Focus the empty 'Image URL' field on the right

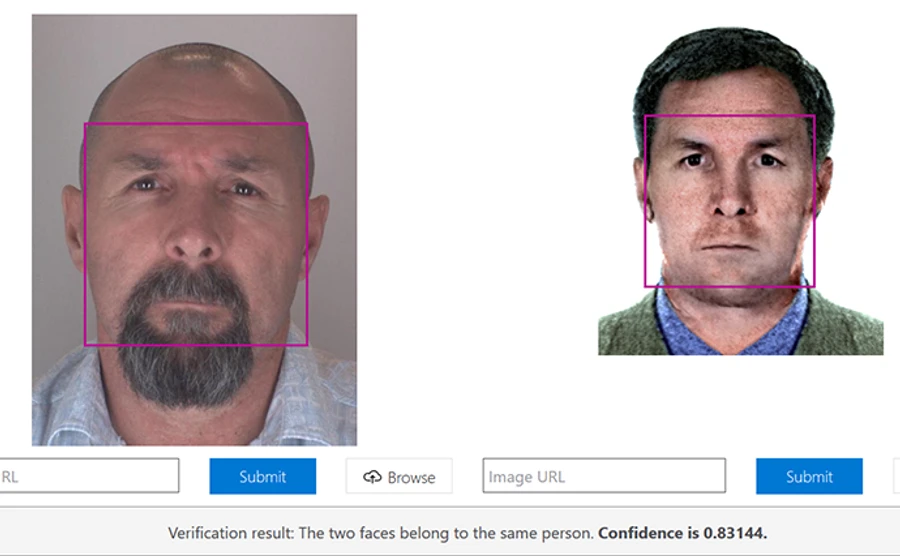[x=604, y=477]
